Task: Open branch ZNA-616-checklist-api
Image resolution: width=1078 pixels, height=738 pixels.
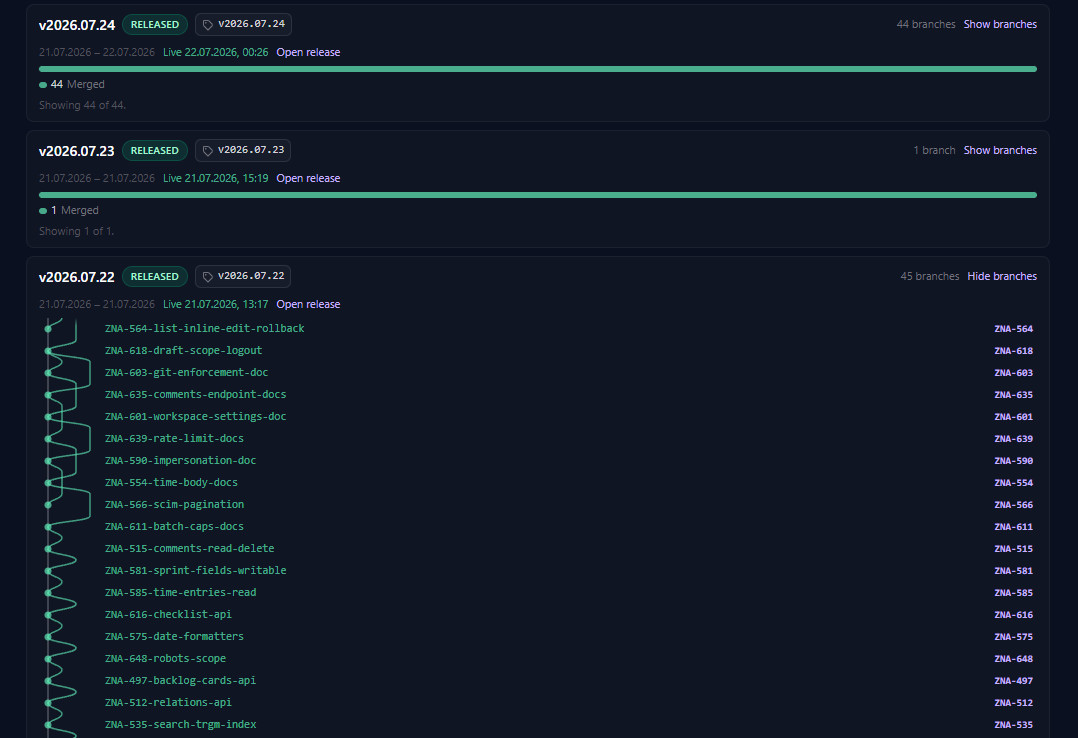Action: (x=168, y=615)
